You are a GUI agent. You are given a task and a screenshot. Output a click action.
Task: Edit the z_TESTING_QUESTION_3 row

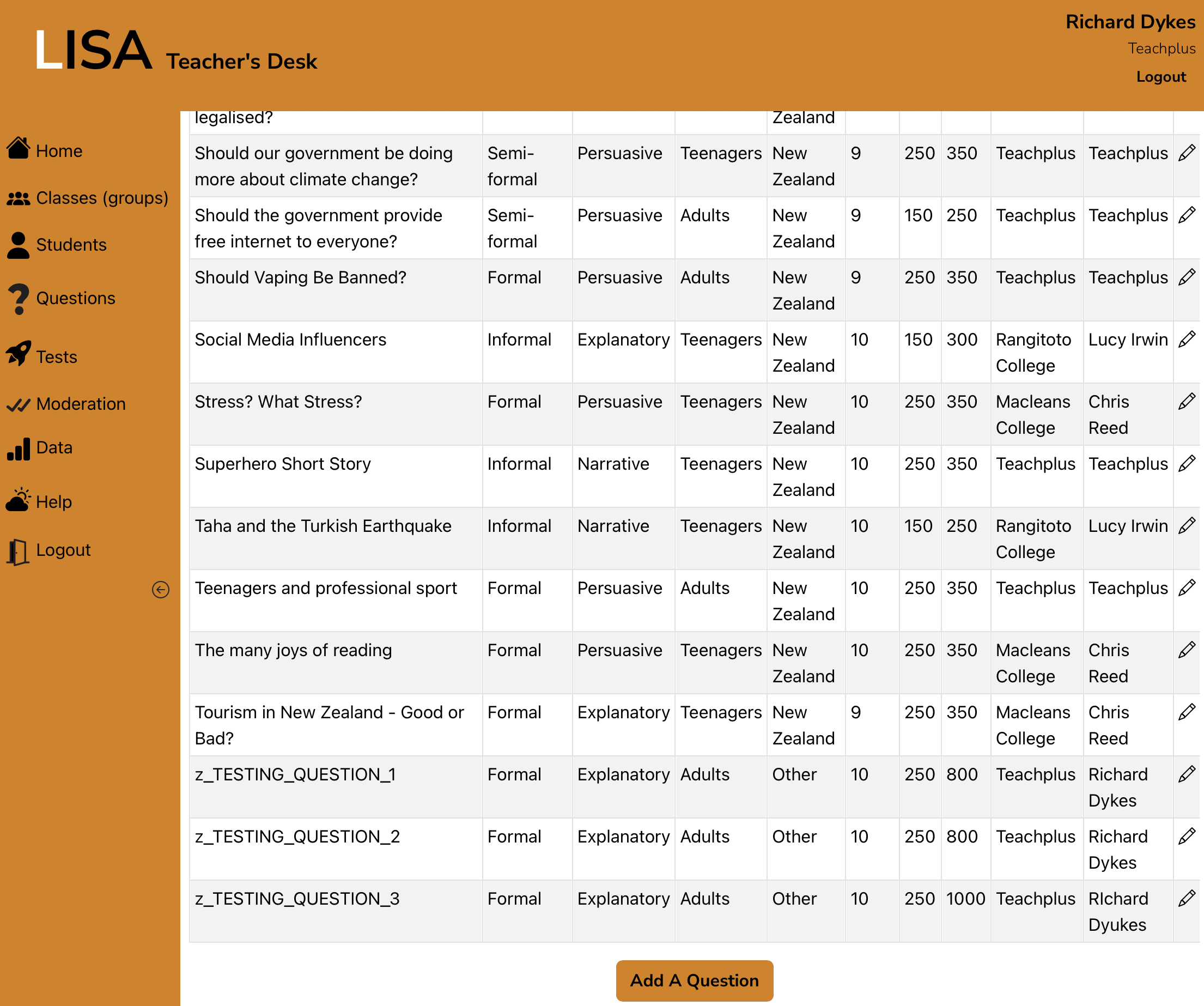[x=1186, y=898]
